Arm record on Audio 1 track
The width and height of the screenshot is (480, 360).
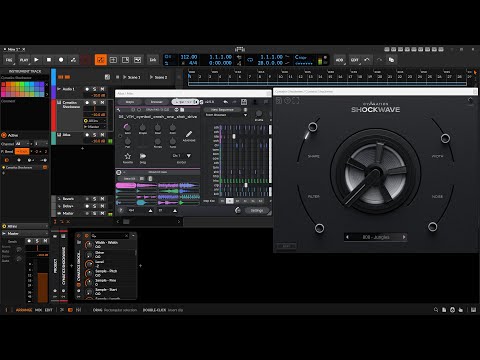pyautogui.click(x=87, y=89)
